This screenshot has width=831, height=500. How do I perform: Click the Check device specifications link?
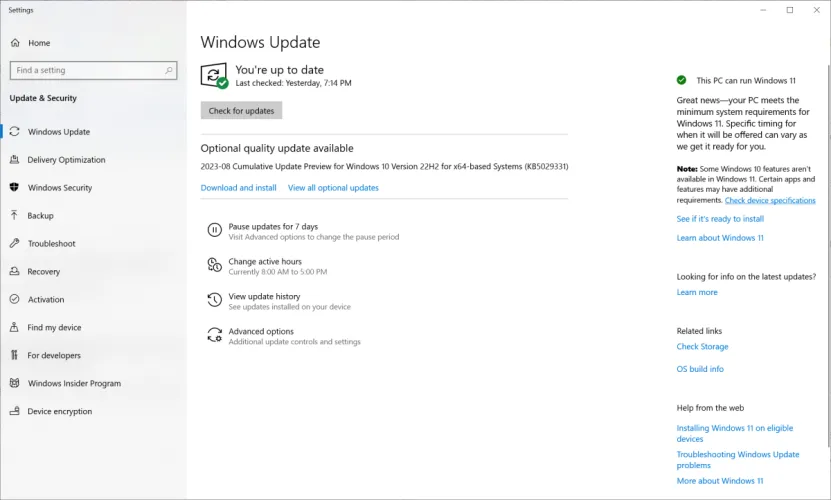770,200
